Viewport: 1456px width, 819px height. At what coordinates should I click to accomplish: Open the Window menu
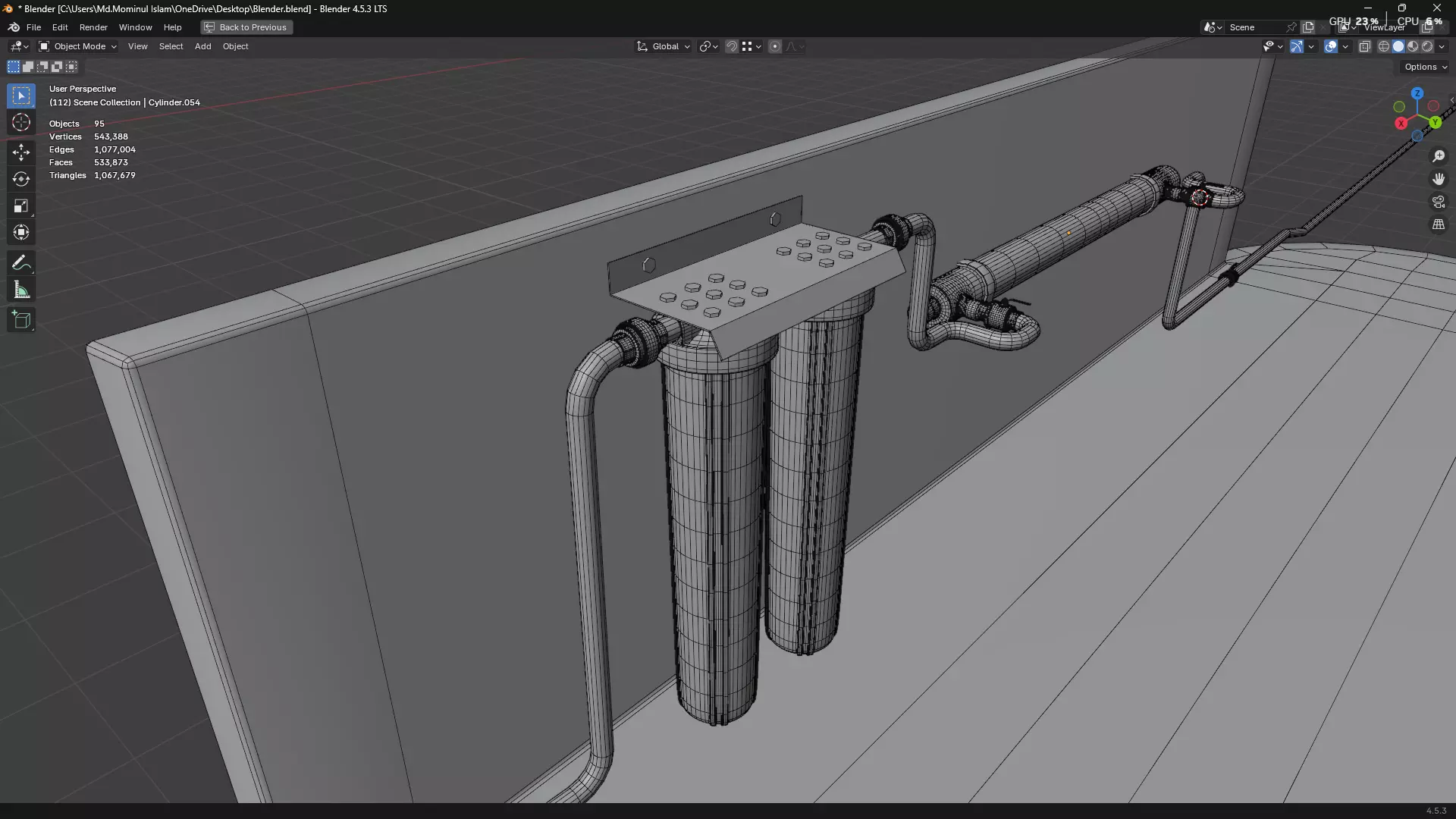[135, 27]
